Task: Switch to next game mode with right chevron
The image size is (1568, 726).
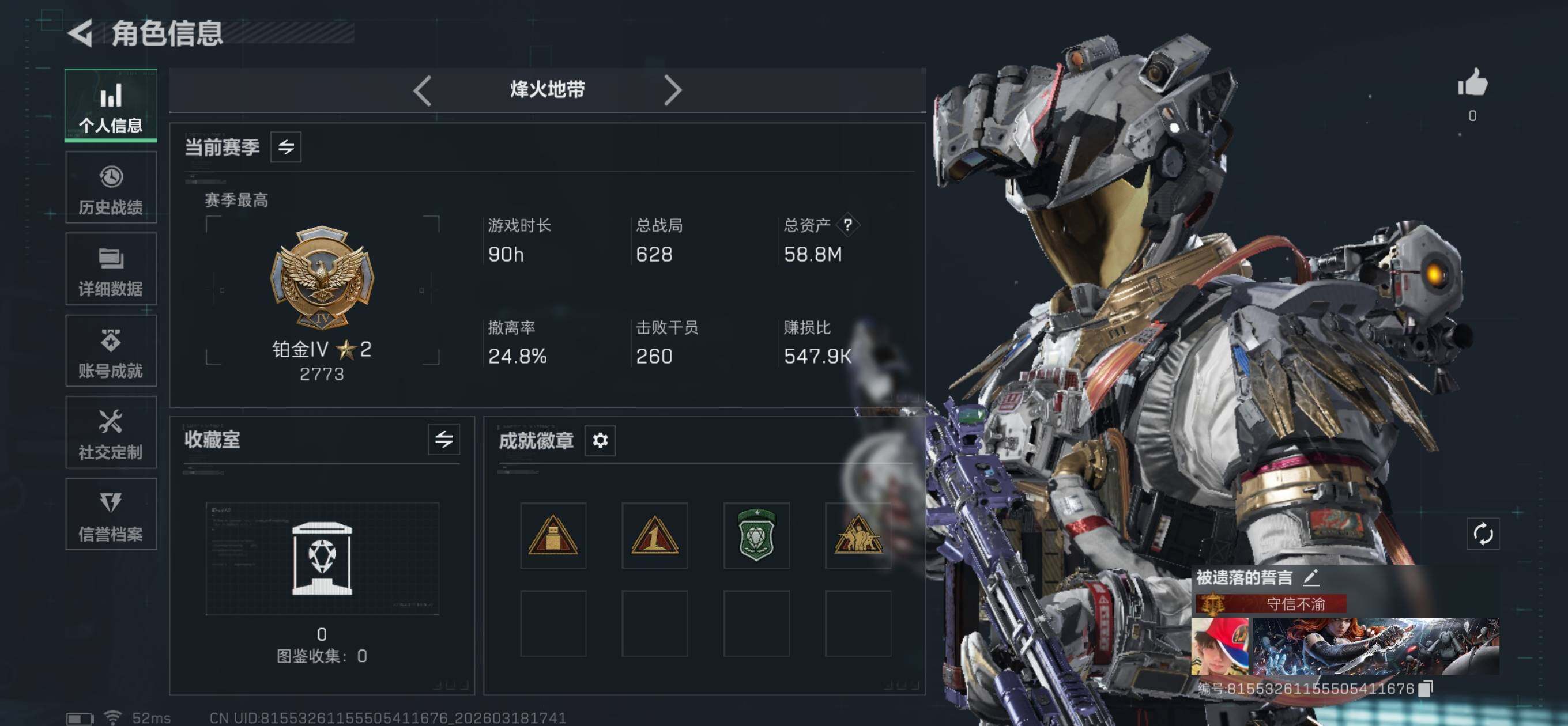Action: (672, 90)
